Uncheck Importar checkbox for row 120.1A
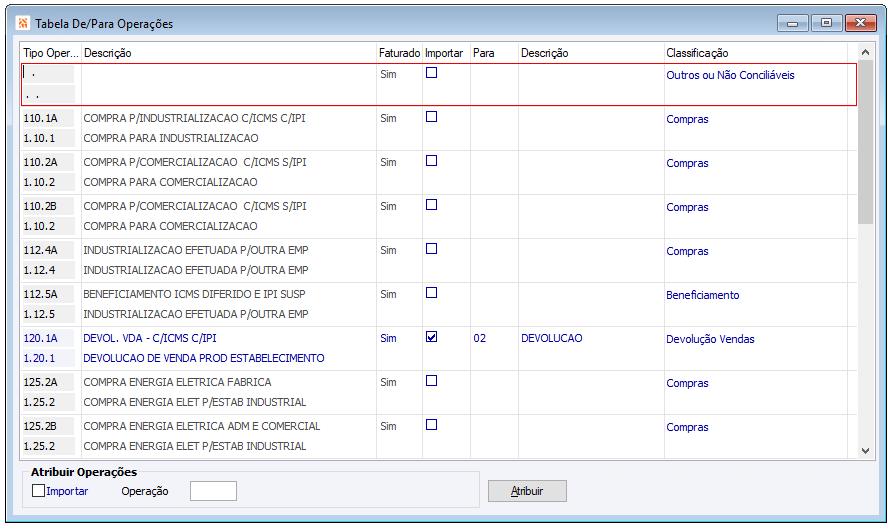 point(432,337)
